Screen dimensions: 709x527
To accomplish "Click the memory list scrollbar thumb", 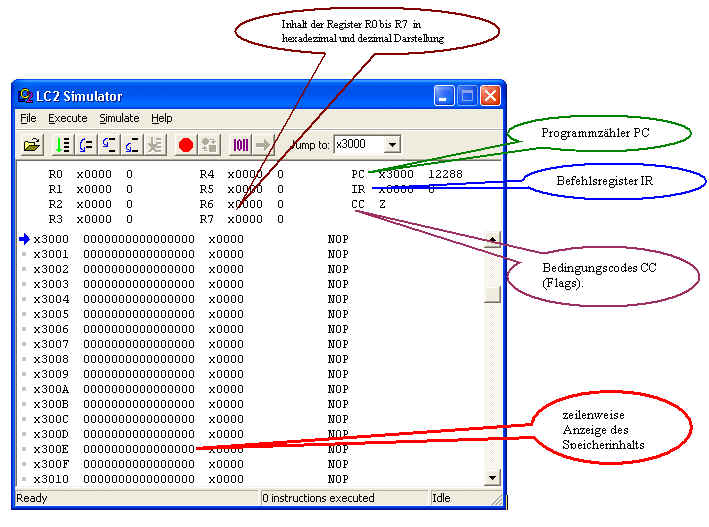I will pos(492,294).
